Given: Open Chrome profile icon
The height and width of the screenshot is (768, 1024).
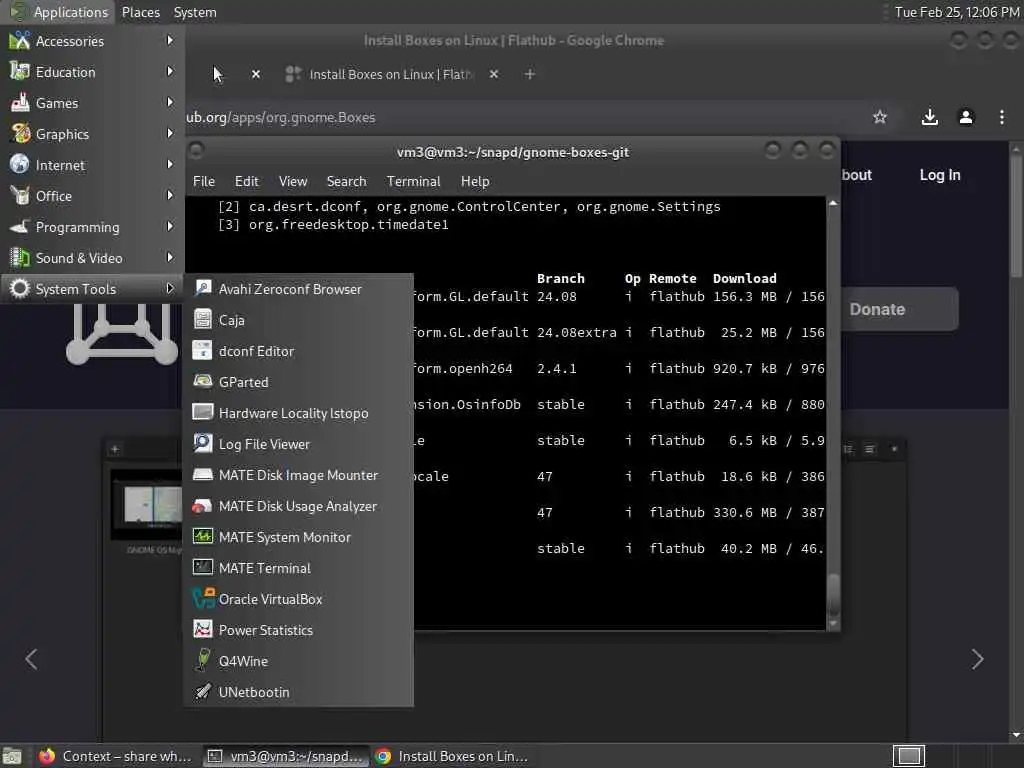Looking at the screenshot, I should (966, 117).
